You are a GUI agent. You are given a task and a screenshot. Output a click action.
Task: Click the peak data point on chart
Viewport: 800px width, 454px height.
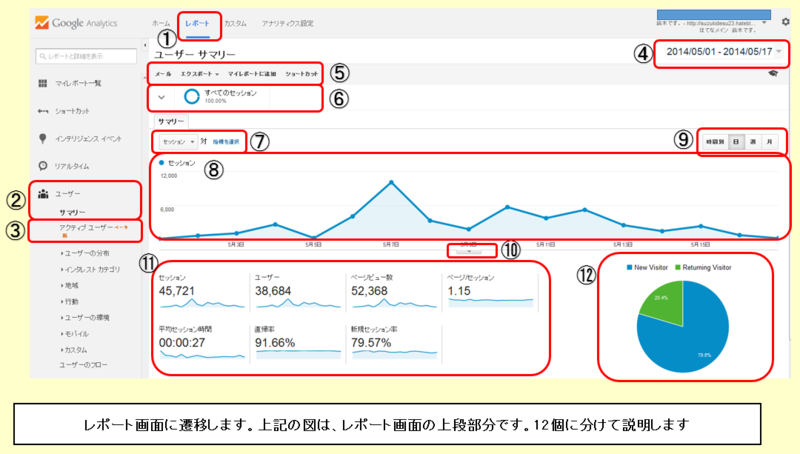point(391,182)
